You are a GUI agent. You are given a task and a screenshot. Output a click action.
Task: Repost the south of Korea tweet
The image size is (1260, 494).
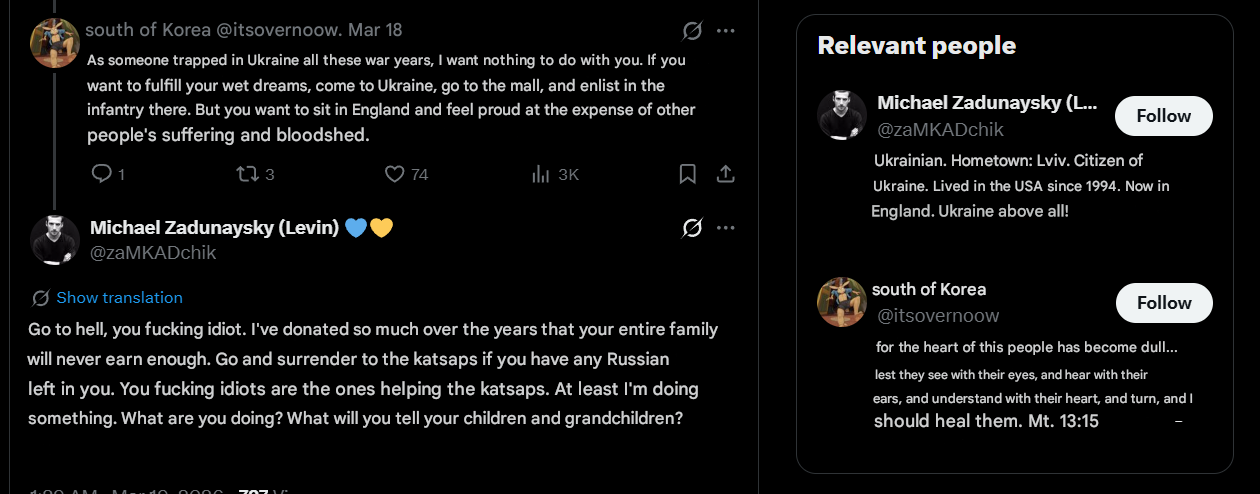click(x=246, y=174)
